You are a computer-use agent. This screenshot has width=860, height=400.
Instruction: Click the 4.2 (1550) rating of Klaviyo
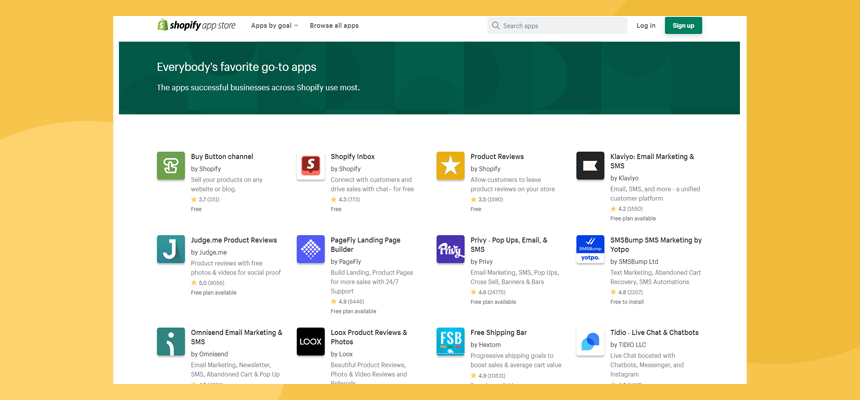tap(626, 209)
